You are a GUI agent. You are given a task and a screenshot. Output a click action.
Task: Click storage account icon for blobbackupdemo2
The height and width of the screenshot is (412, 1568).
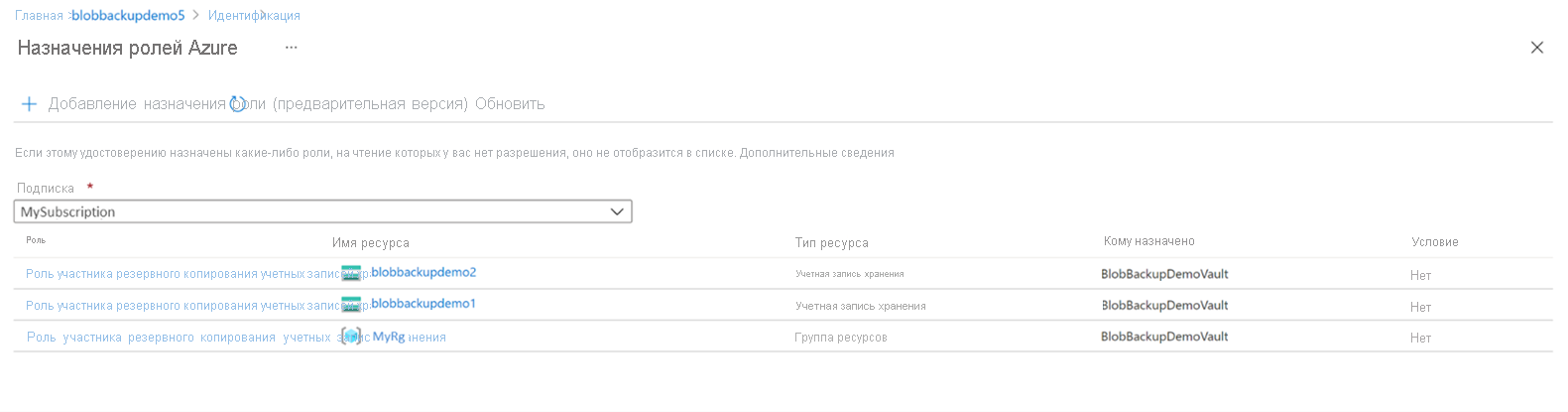pos(351,273)
